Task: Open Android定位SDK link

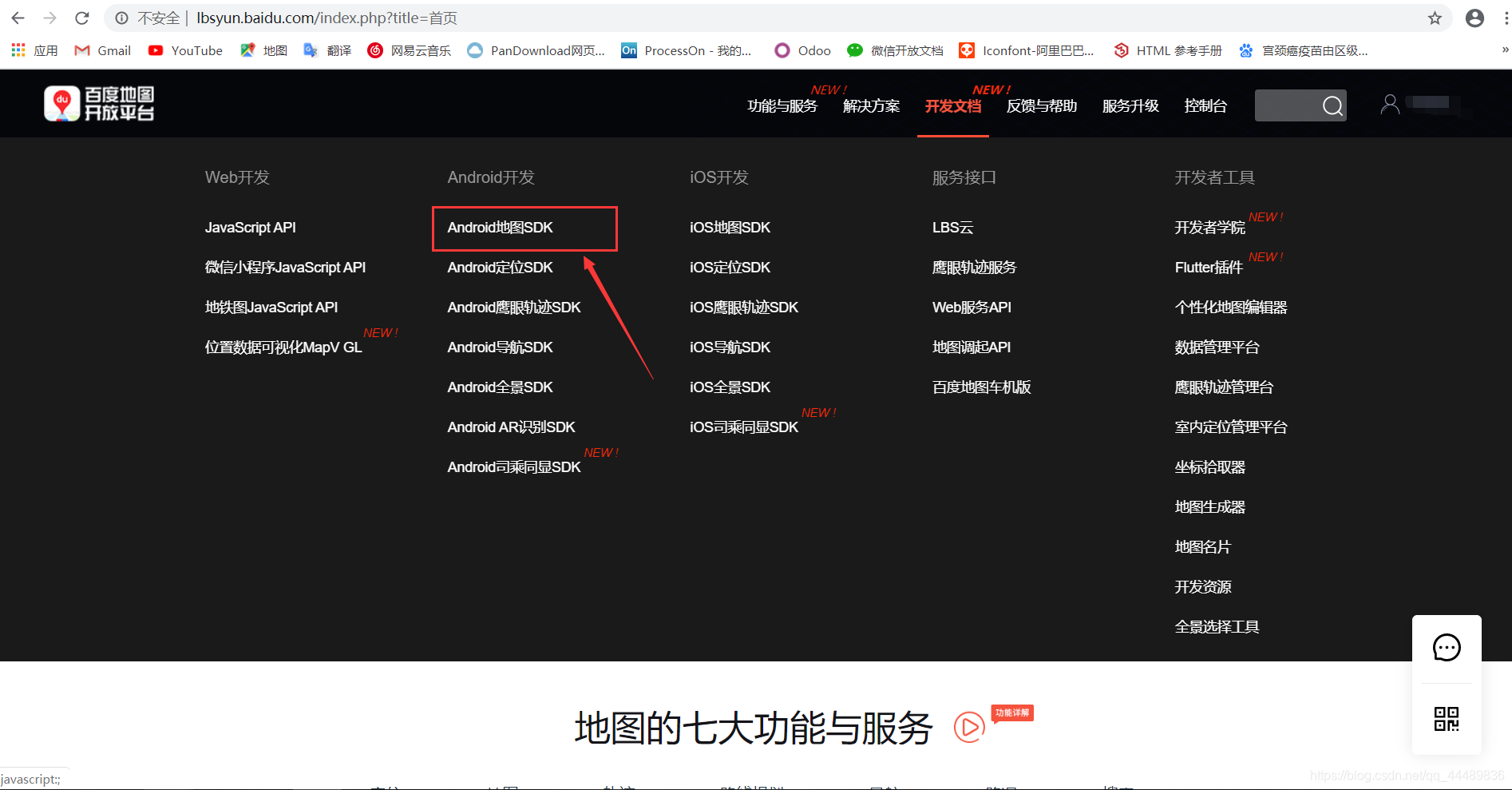Action: click(x=501, y=268)
